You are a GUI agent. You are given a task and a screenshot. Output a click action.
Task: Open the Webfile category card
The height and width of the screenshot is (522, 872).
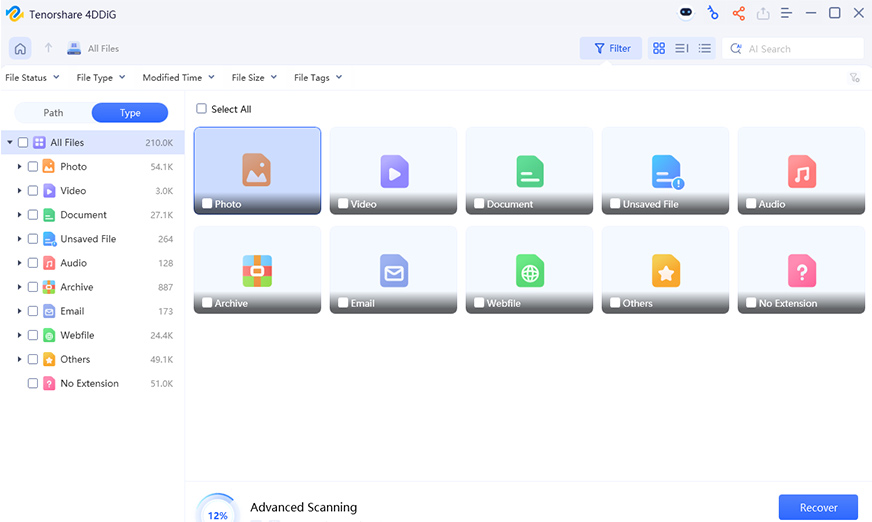click(529, 270)
